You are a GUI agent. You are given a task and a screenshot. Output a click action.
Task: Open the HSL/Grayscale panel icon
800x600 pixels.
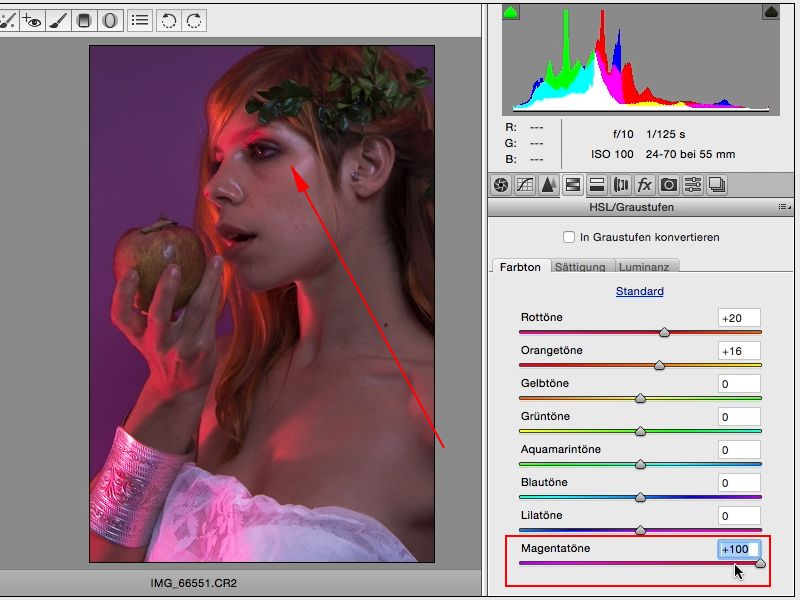[572, 185]
